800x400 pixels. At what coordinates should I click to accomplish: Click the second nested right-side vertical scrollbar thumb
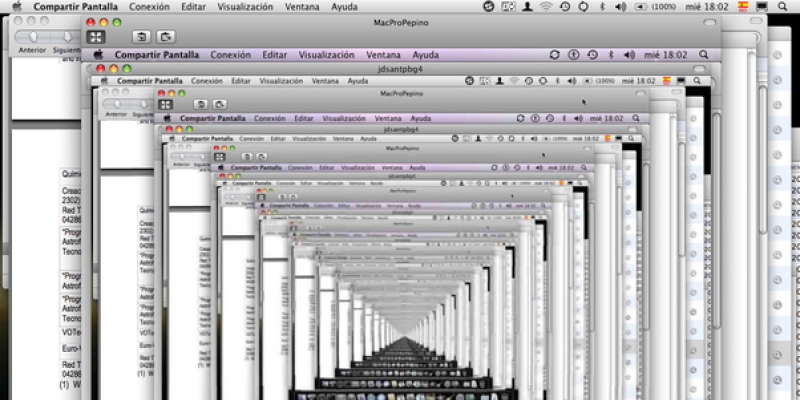coord(717,220)
